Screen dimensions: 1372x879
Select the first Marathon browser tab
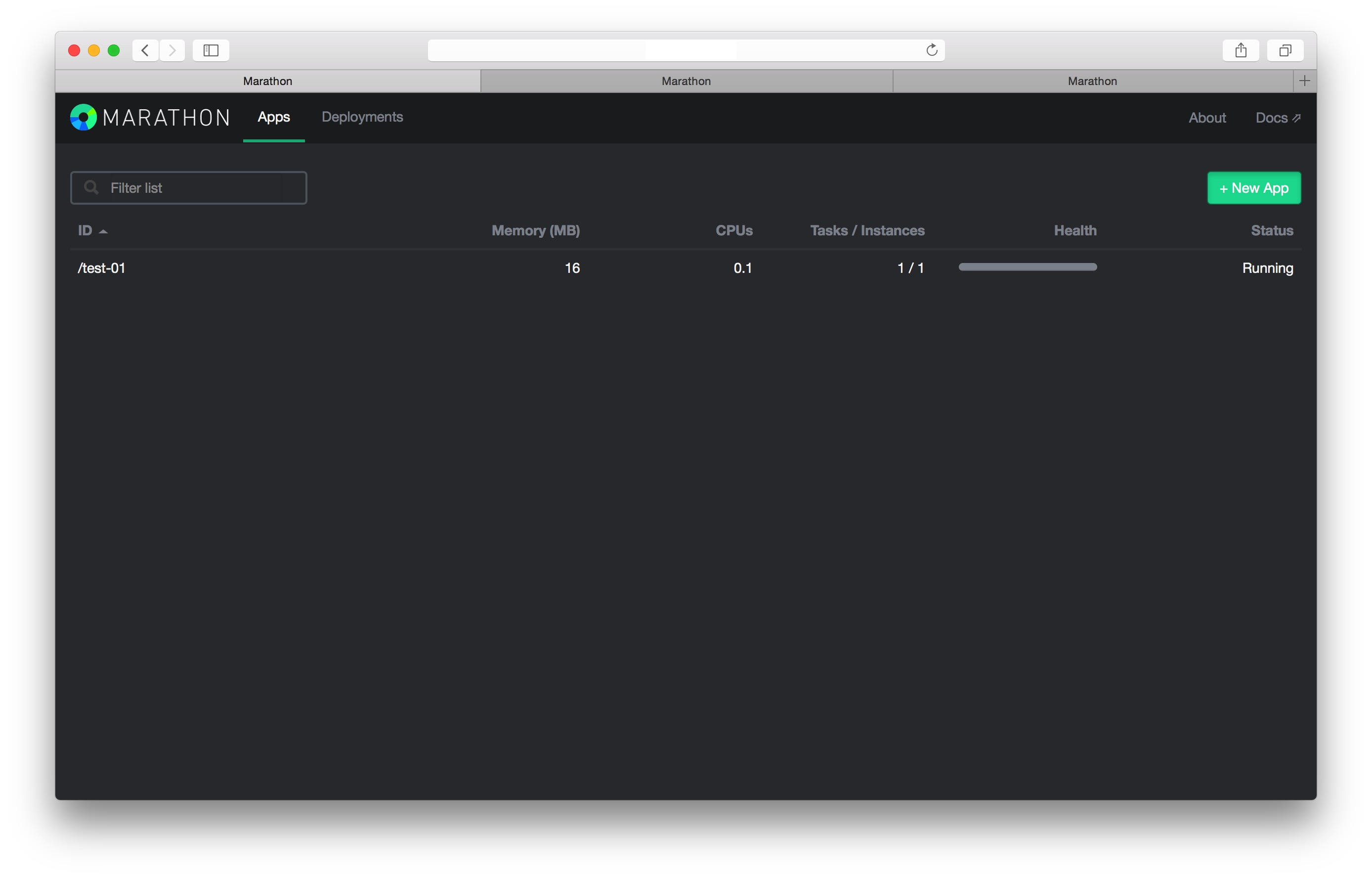click(x=267, y=81)
